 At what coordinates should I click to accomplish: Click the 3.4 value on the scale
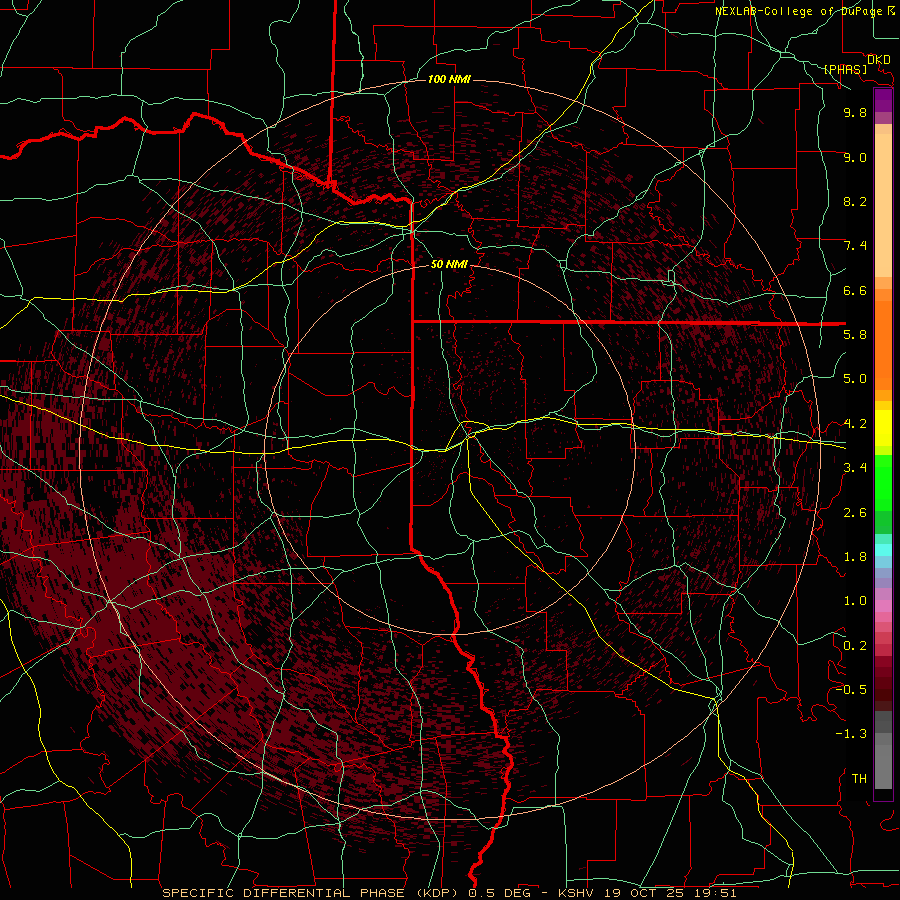point(855,468)
